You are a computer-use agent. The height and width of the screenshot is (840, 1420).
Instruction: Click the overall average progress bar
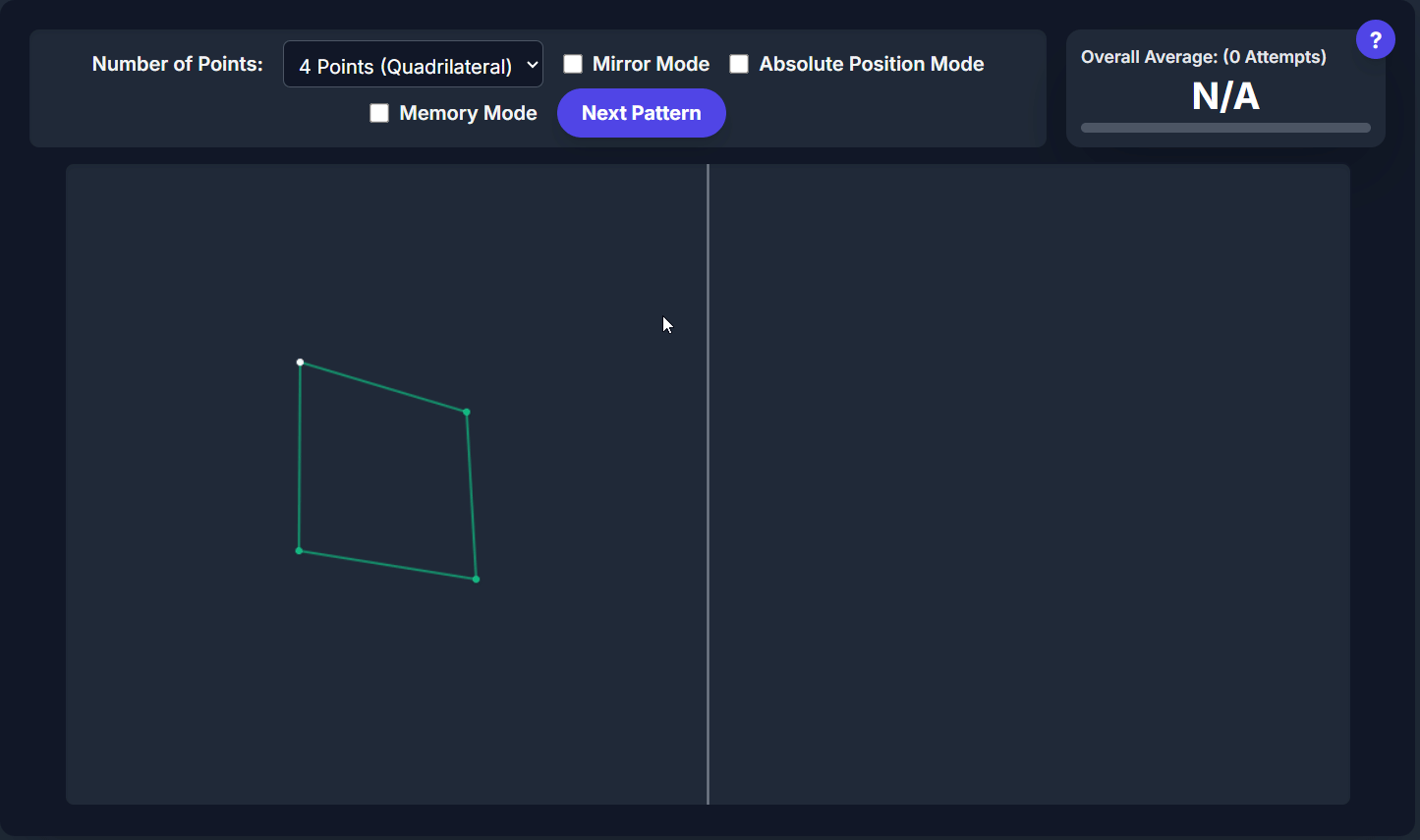[1225, 128]
